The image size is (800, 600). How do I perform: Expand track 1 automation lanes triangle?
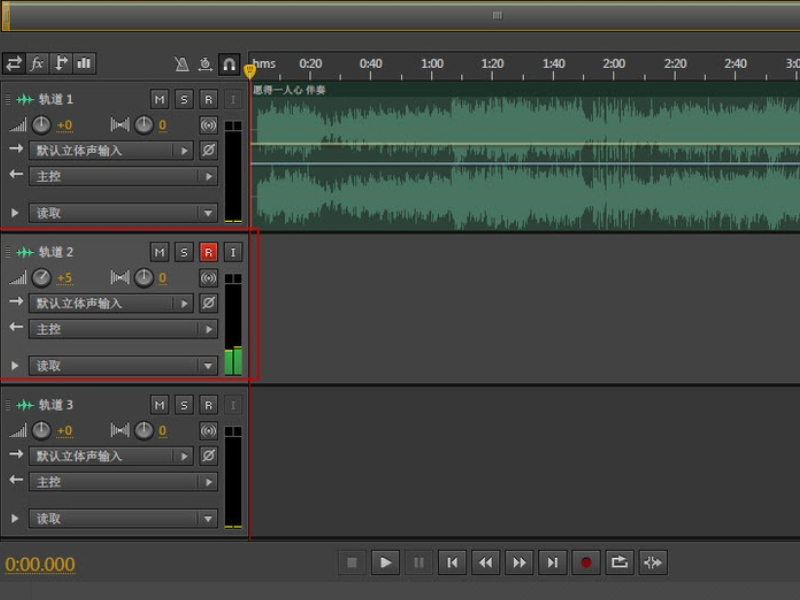point(14,213)
